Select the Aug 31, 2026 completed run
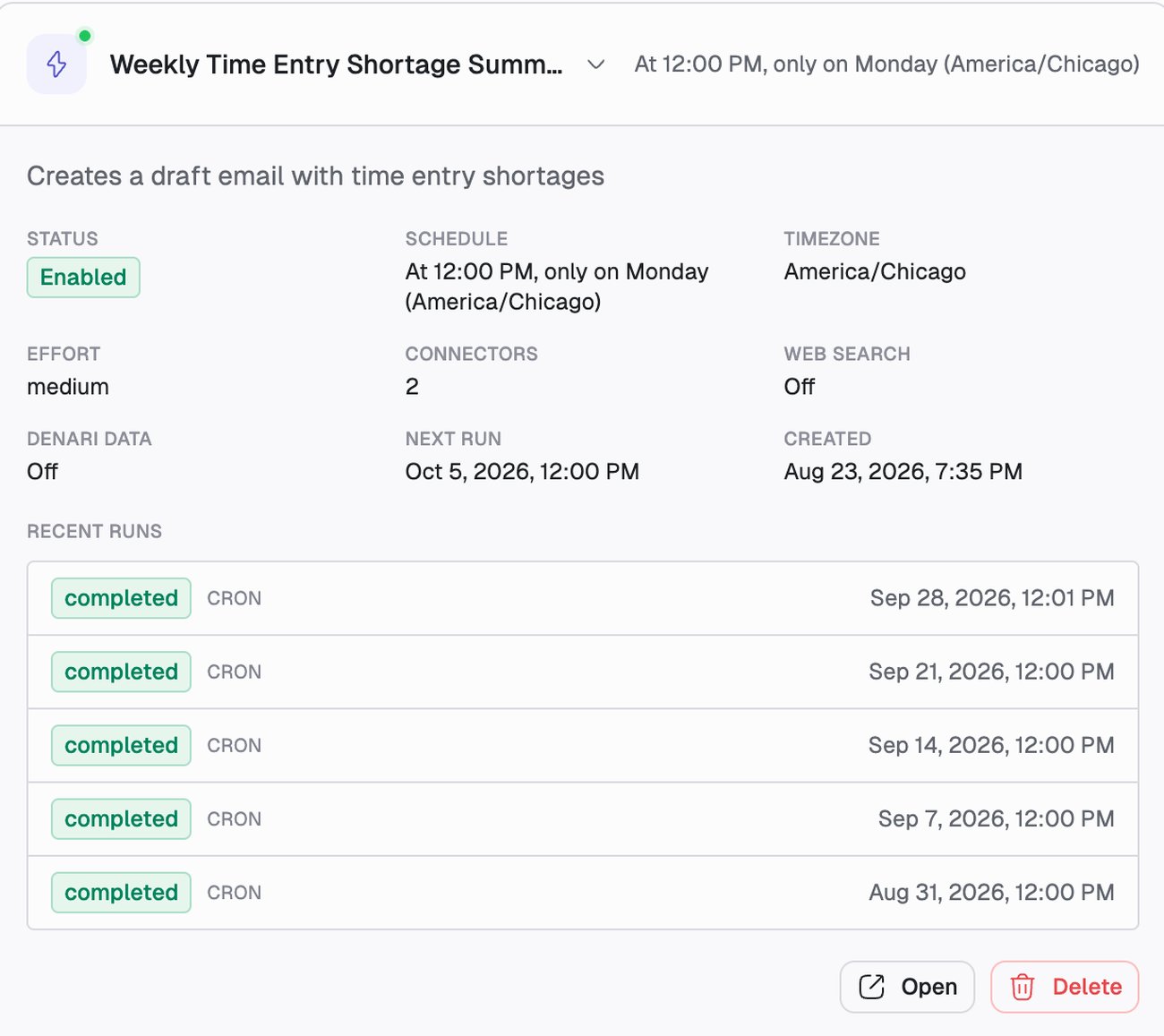This screenshot has width=1164, height=1036. [x=583, y=892]
